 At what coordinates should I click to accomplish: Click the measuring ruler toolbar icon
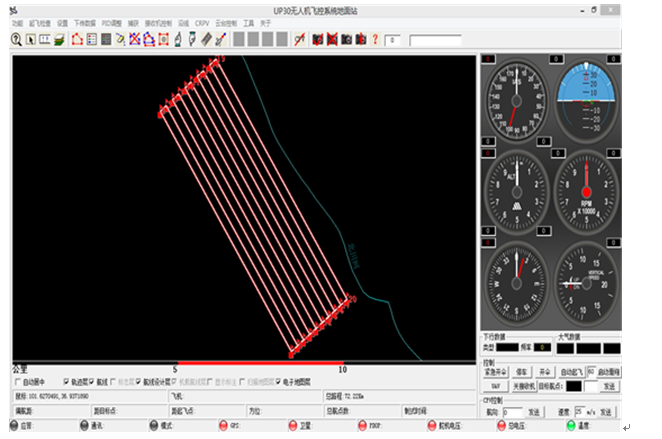click(x=45, y=40)
